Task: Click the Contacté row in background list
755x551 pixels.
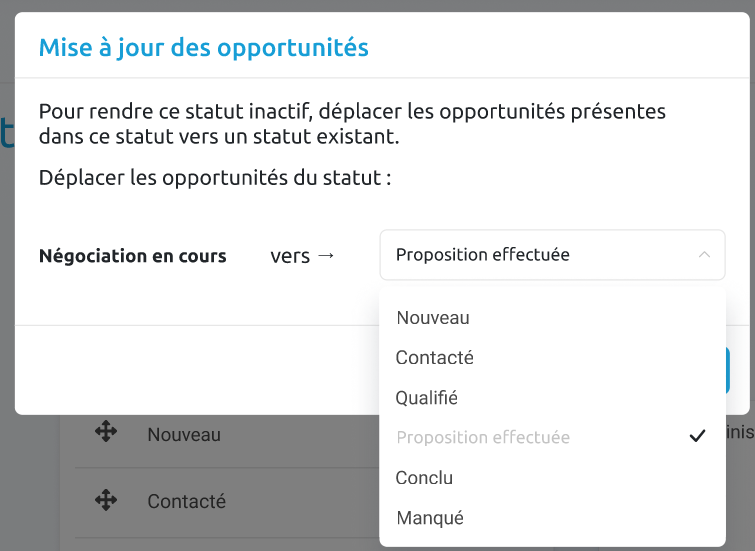Action: click(227, 502)
